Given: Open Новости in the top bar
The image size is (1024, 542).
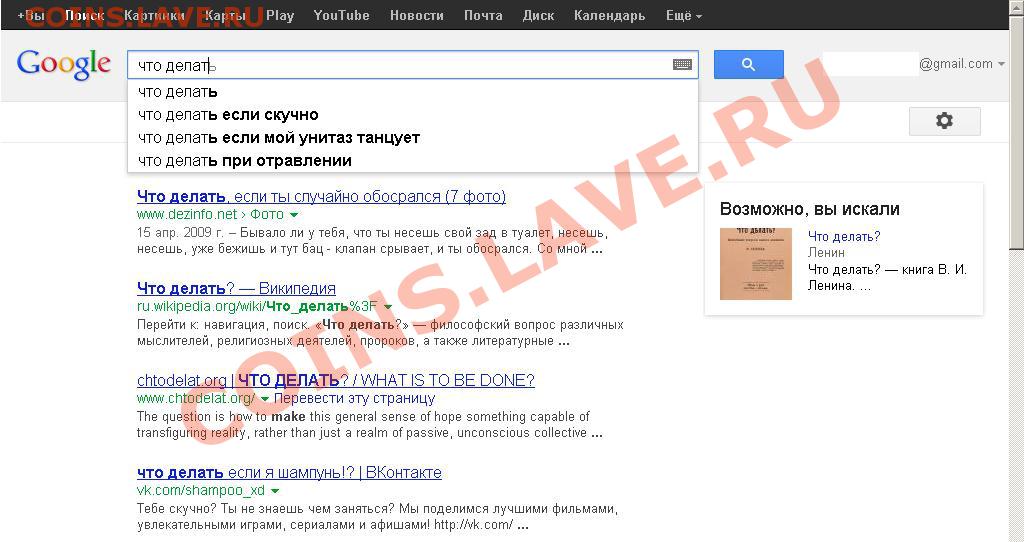Looking at the screenshot, I should pyautogui.click(x=417, y=15).
